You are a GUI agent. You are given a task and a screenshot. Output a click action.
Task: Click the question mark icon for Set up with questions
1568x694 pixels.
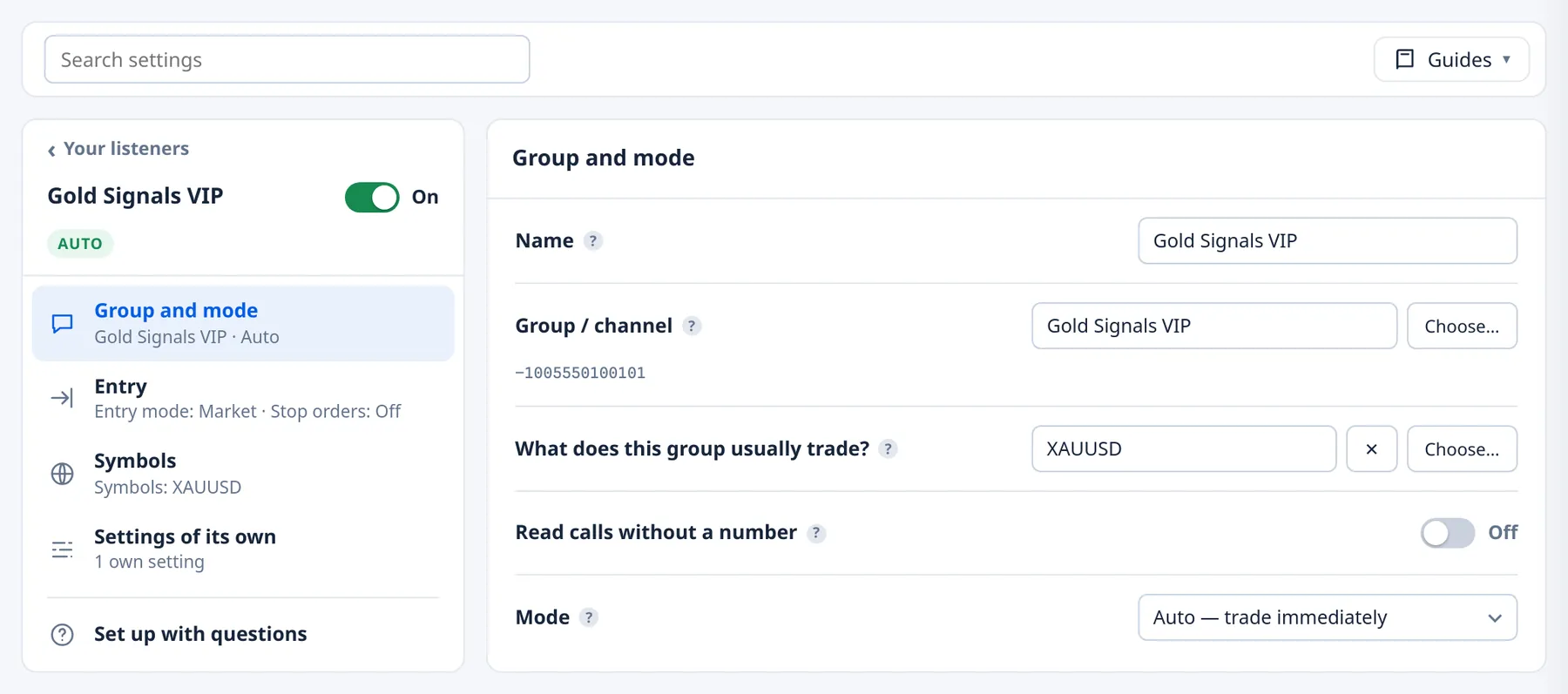coord(62,635)
